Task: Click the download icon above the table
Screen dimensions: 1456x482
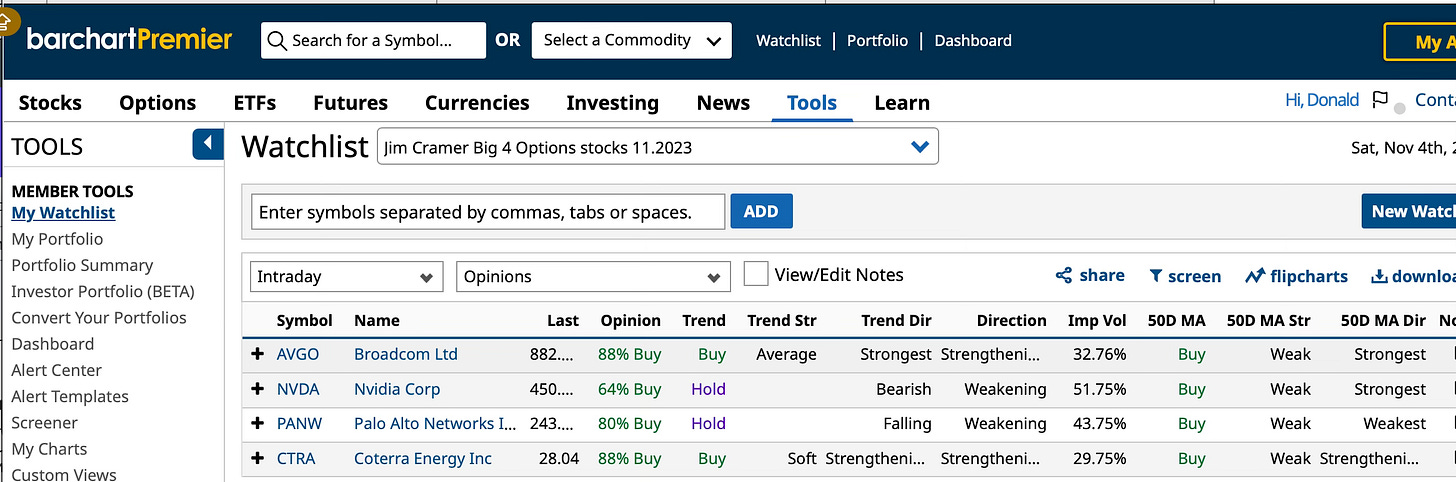Action: (1379, 276)
